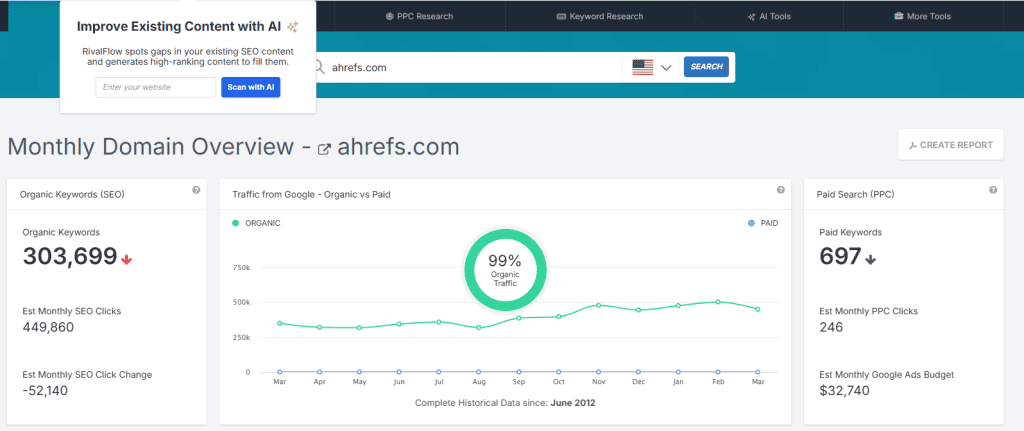Click the Aug organic data point

tap(479, 327)
